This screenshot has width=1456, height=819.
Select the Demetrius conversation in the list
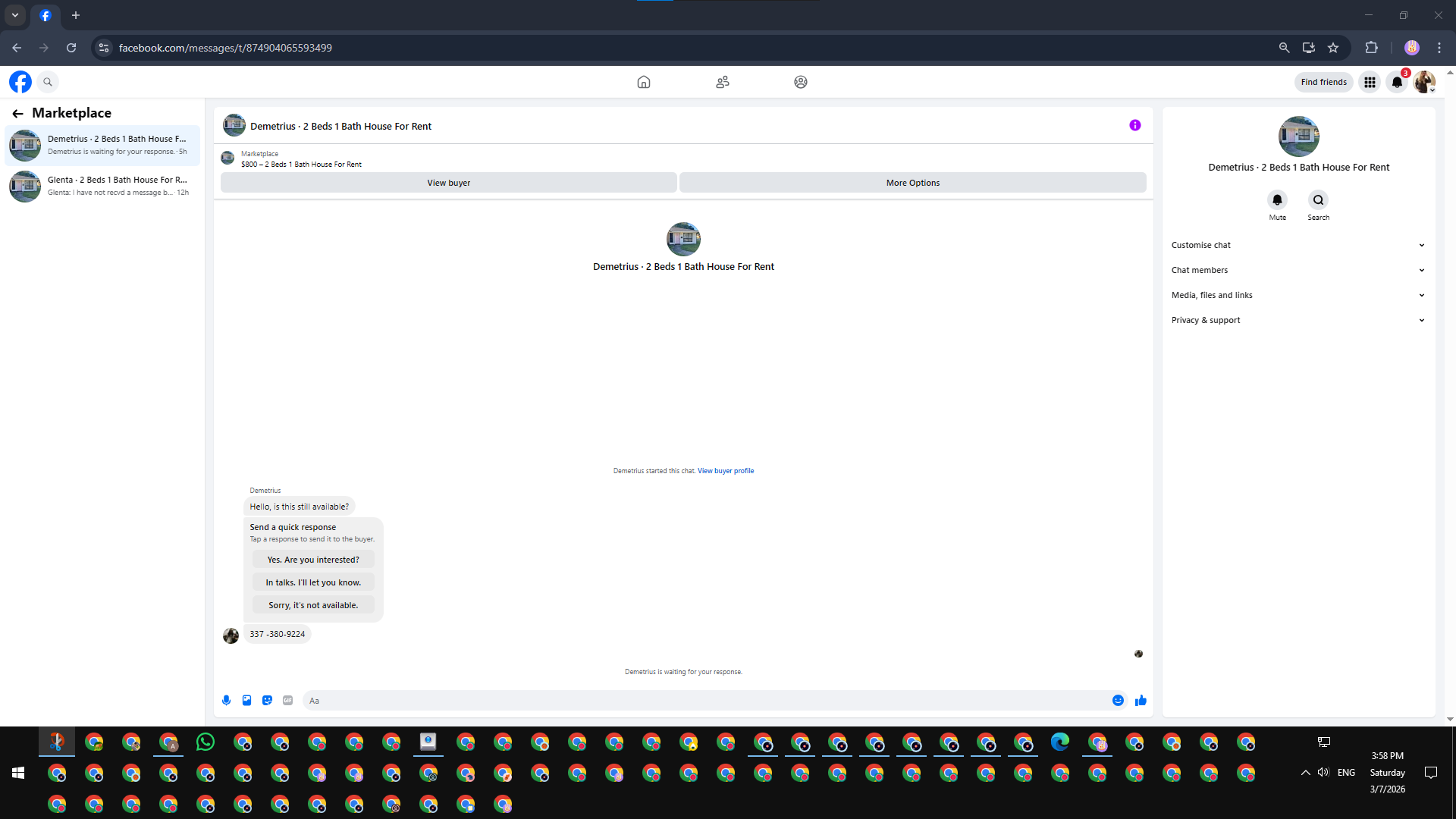click(102, 145)
